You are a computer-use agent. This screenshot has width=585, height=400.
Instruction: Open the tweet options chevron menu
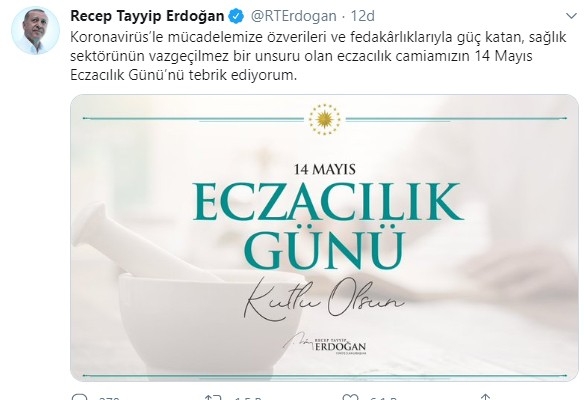571,16
